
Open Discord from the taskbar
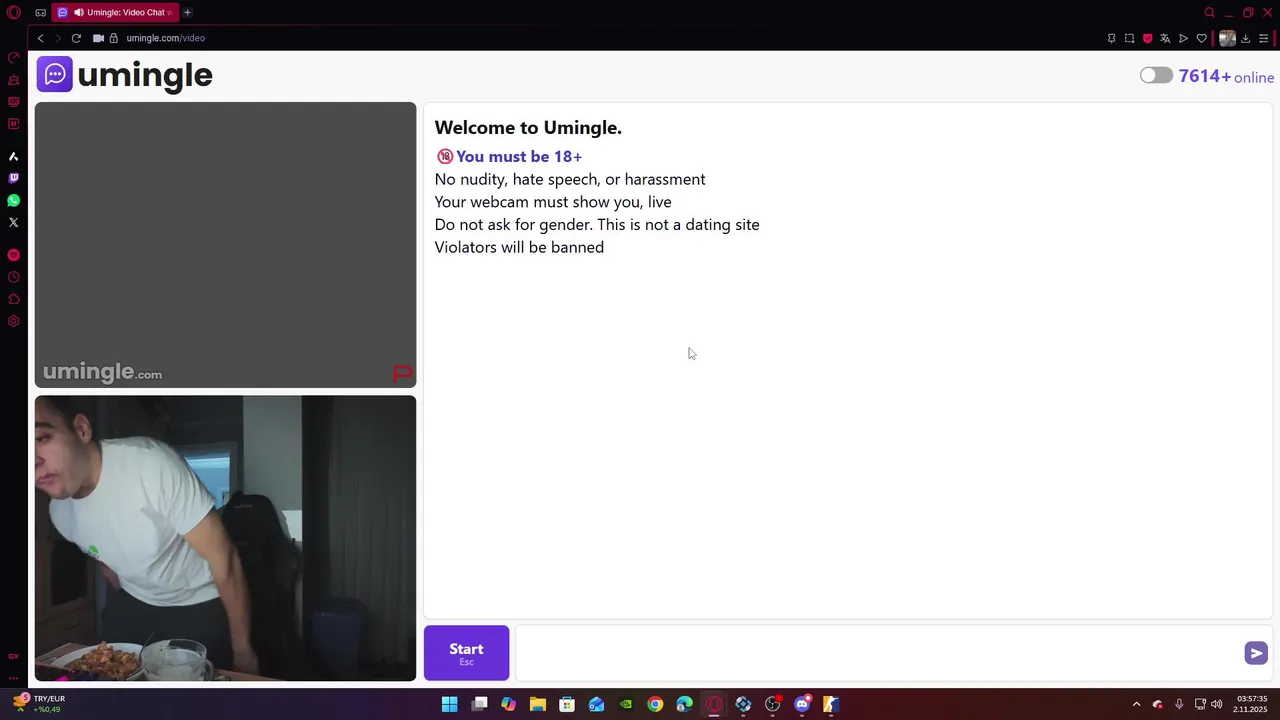click(x=801, y=704)
